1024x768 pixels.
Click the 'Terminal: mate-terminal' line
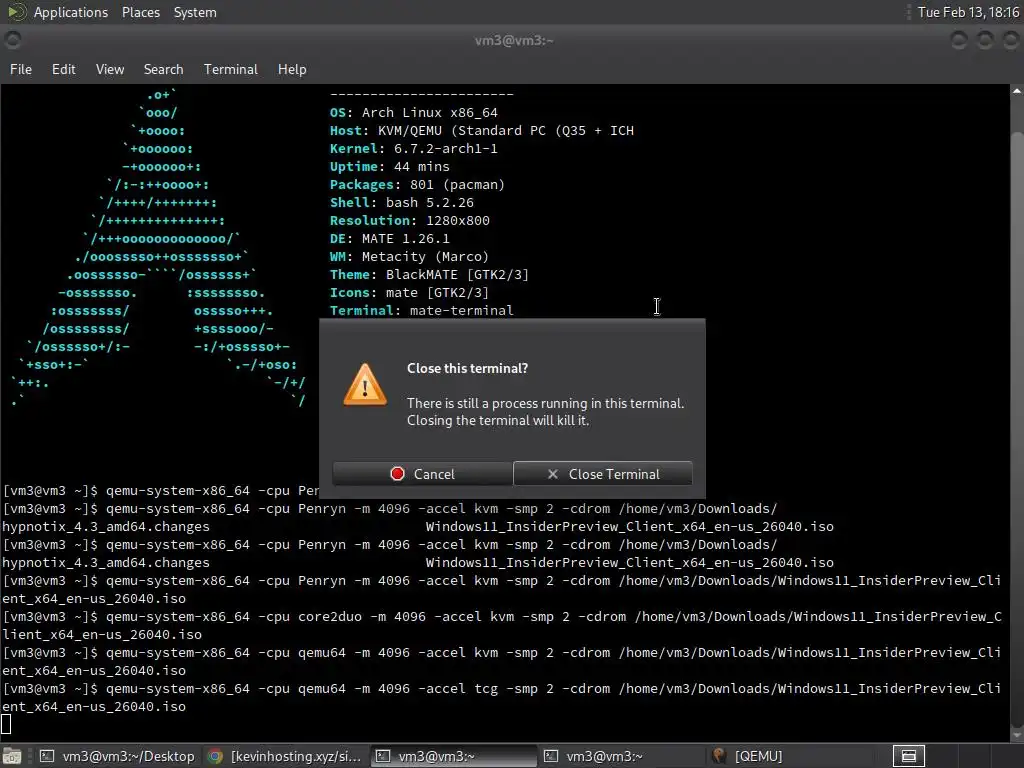(x=421, y=311)
